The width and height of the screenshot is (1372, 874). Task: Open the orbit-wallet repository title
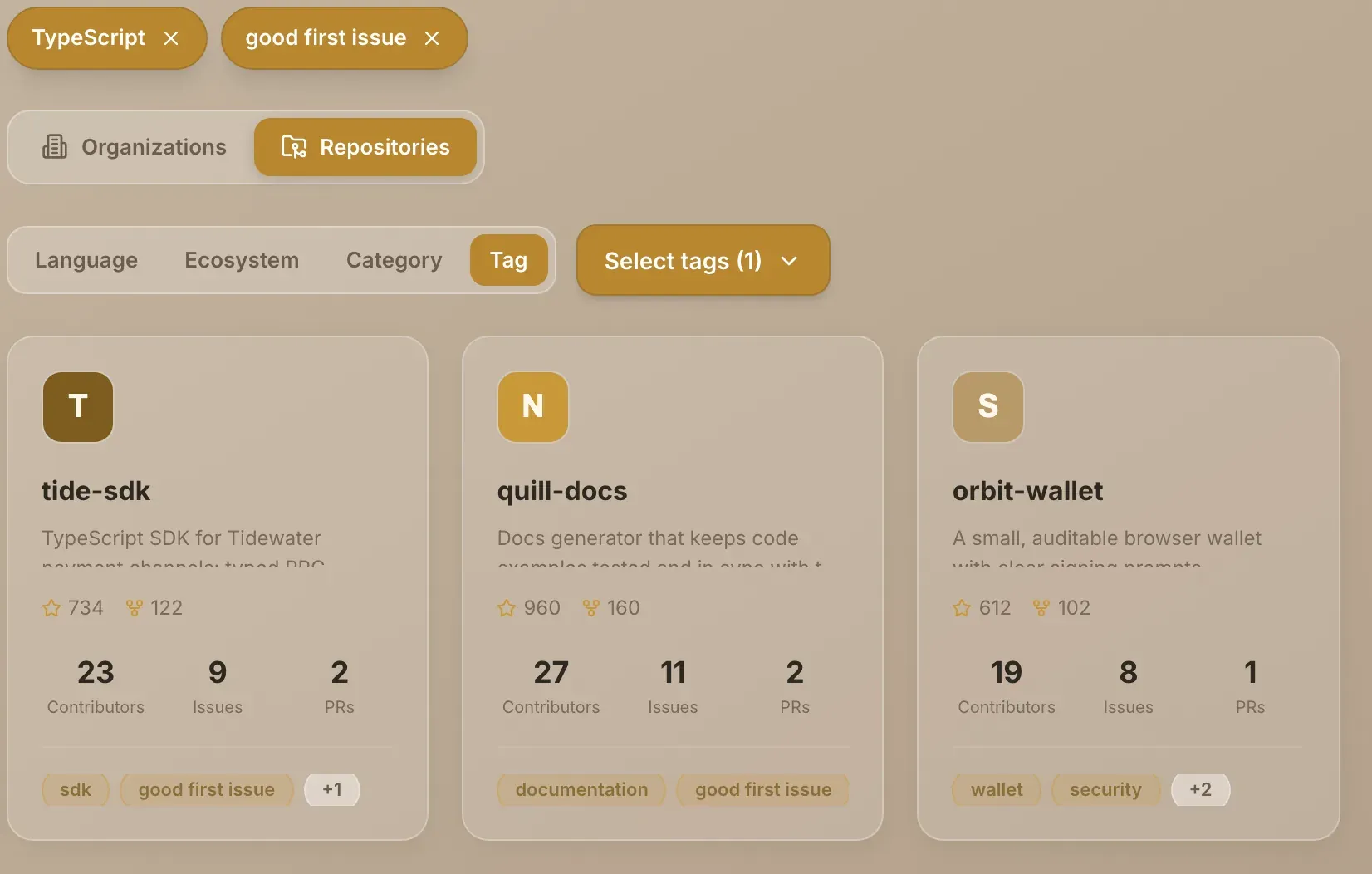tap(1028, 491)
